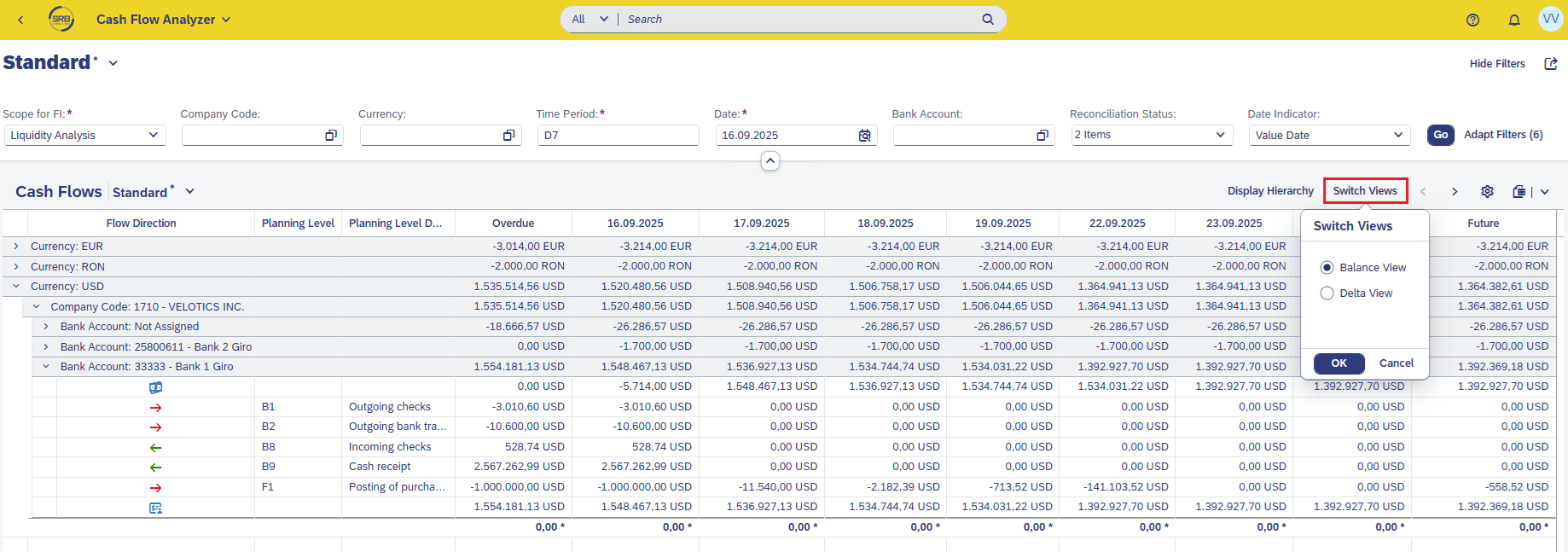Open Company Code value help icon

point(331,136)
